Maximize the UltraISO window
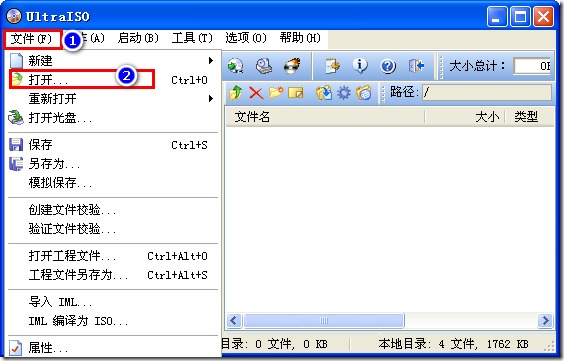Image resolution: width=564 pixels, height=361 pixels. 520,16
